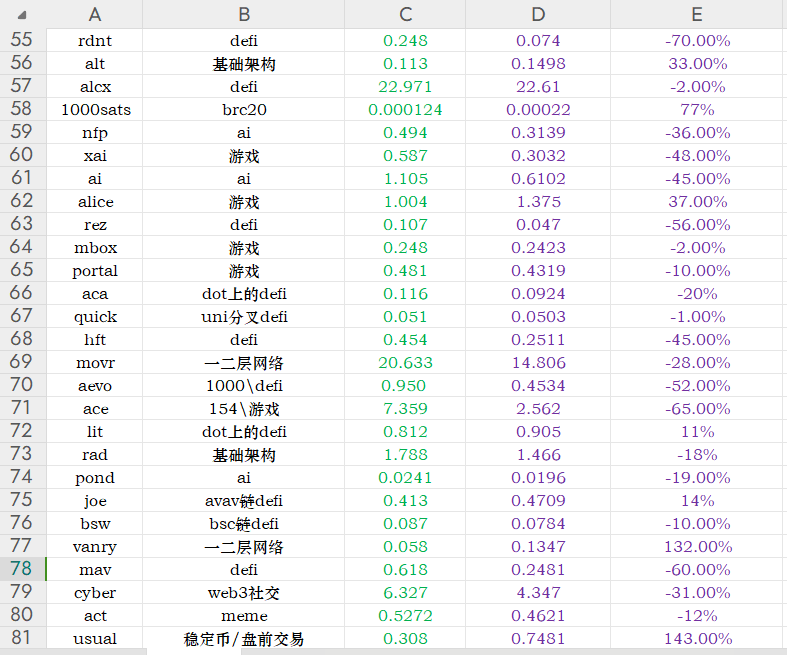This screenshot has height=655, width=787.
Task: Click value 1.105 in column C
Action: click(405, 179)
